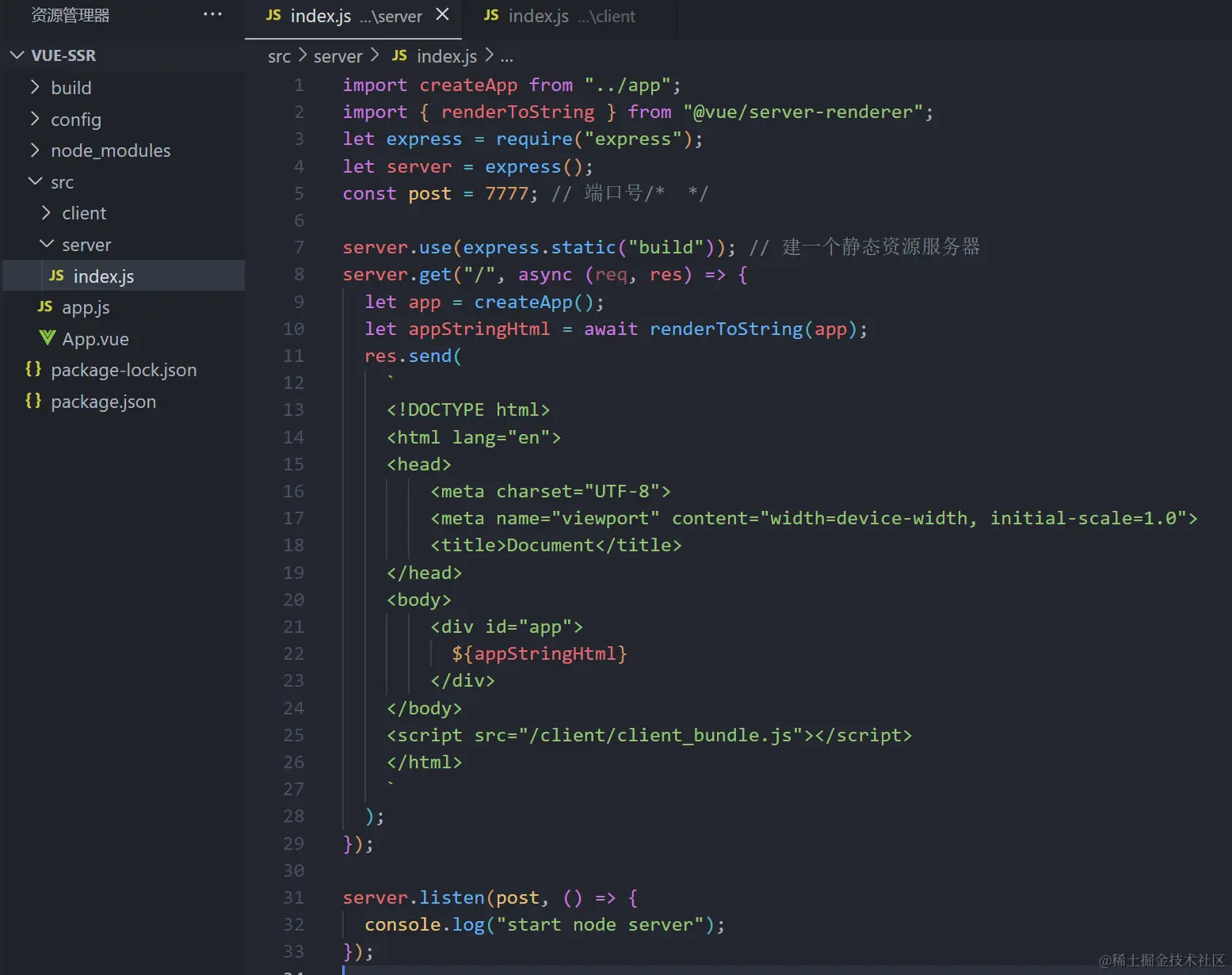Open app.js from the file tree
The image size is (1232, 975).
tap(86, 307)
